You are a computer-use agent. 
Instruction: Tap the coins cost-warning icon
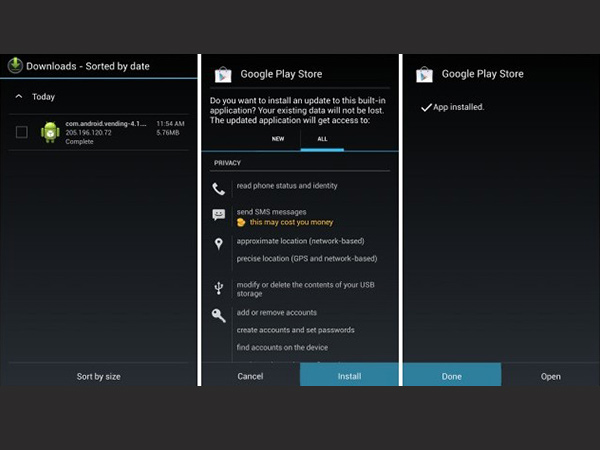pos(241,222)
